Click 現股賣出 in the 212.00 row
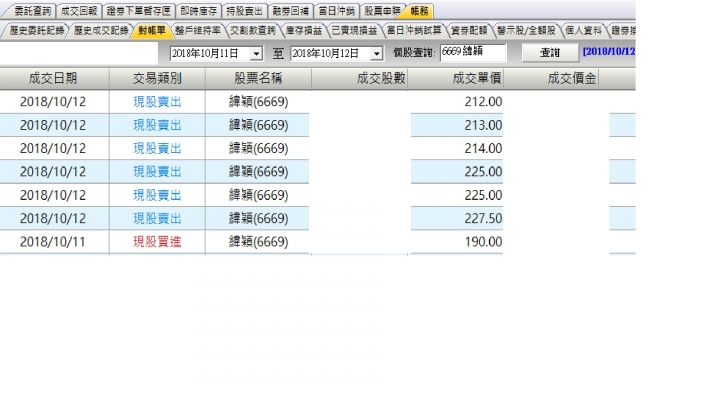Screen dimensions: 720x405 coord(157,101)
